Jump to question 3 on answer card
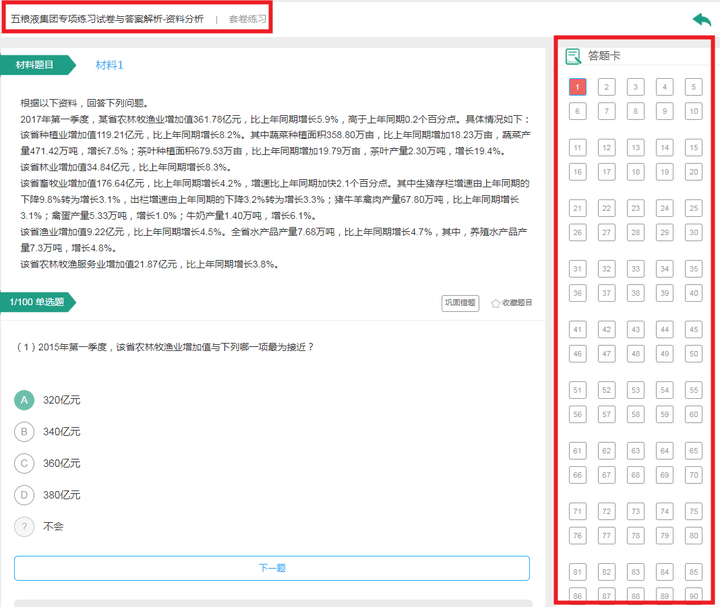This screenshot has width=720, height=607. pyautogui.click(x=636, y=87)
